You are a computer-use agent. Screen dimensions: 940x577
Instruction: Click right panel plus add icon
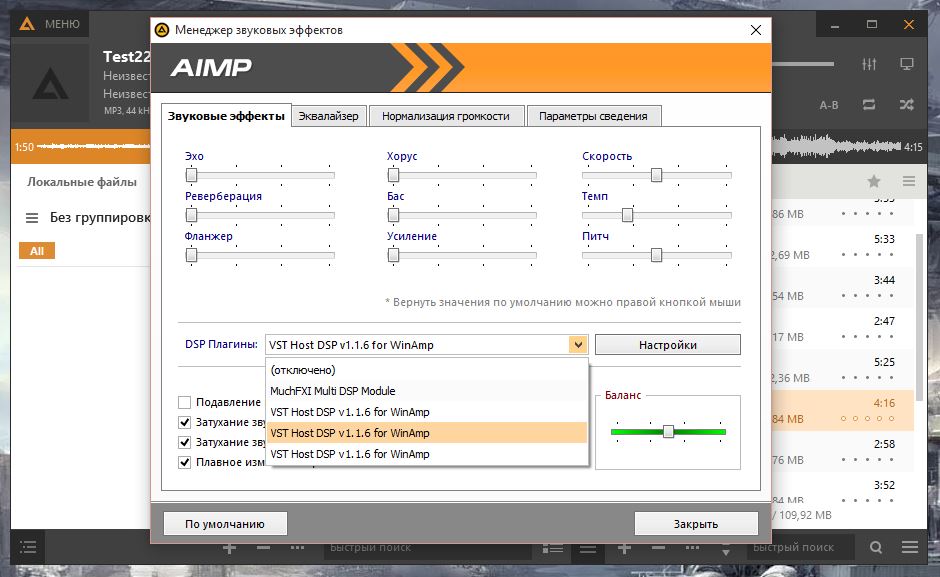pos(623,548)
